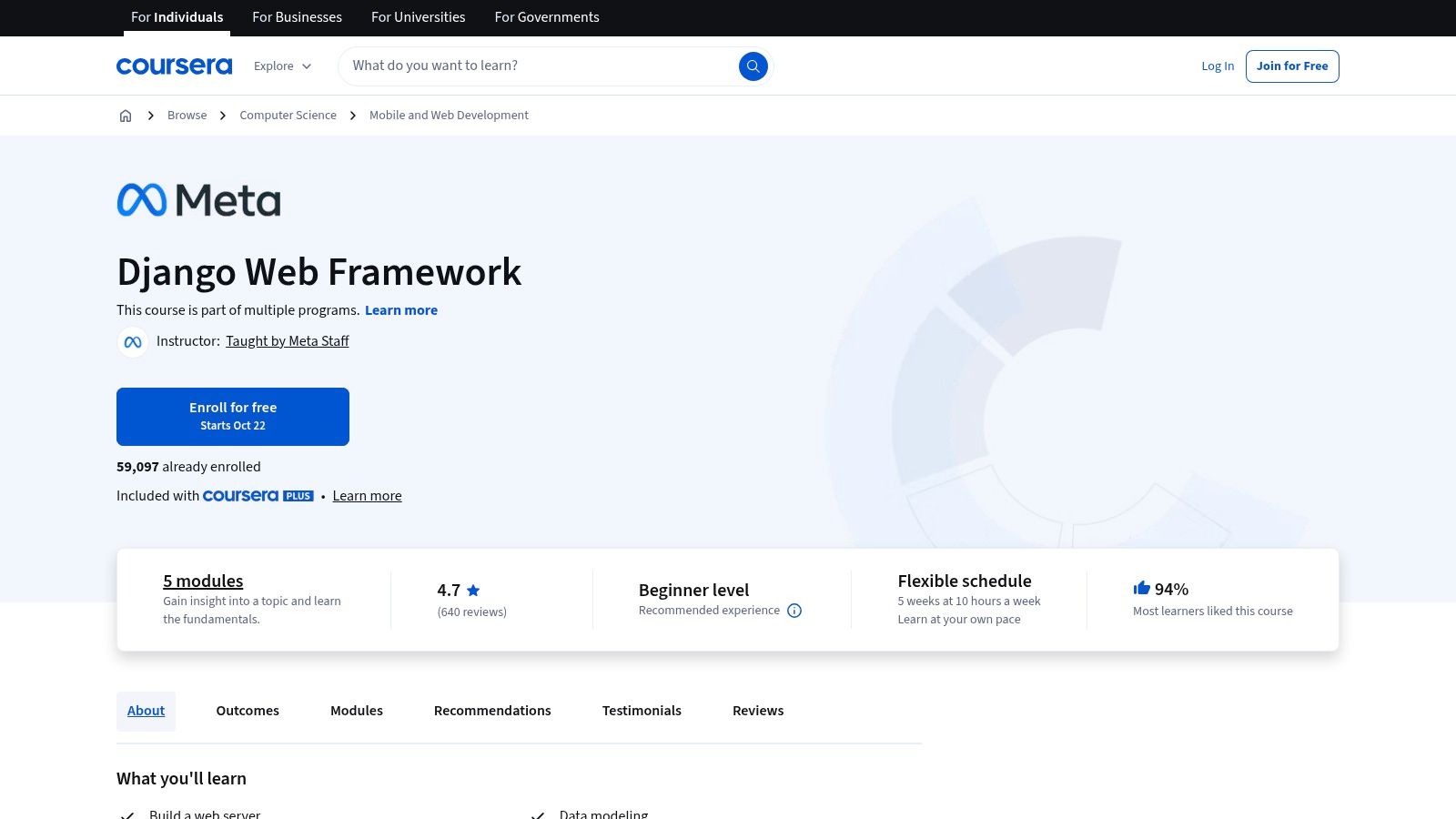Switch to the For Businesses tab
This screenshot has height=819, width=1456.
point(297,17)
